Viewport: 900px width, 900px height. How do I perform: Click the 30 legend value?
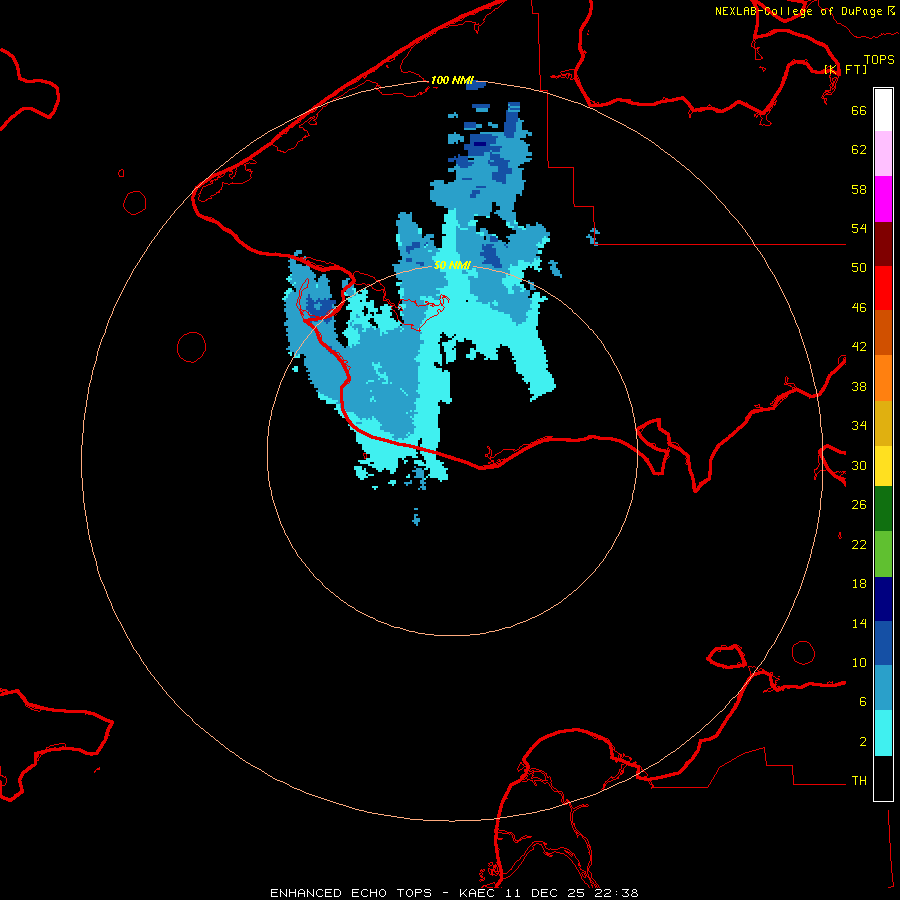pos(859,465)
